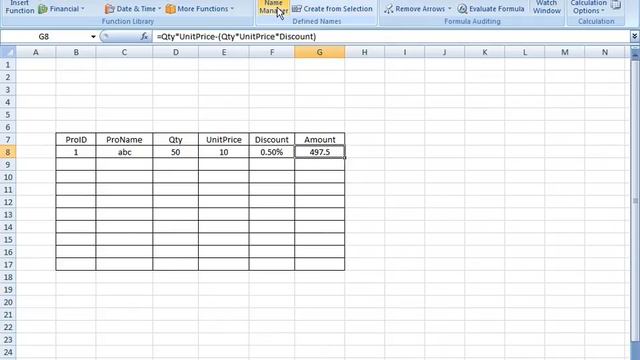Select row 7 header

tap(8, 140)
